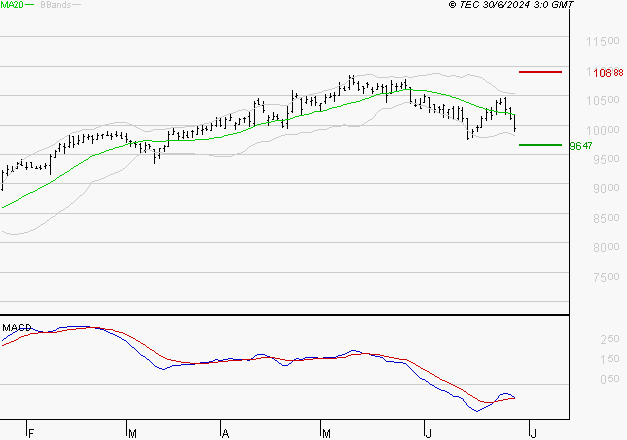
Task: Select the 050 MACD axis label
Action: click(610, 379)
